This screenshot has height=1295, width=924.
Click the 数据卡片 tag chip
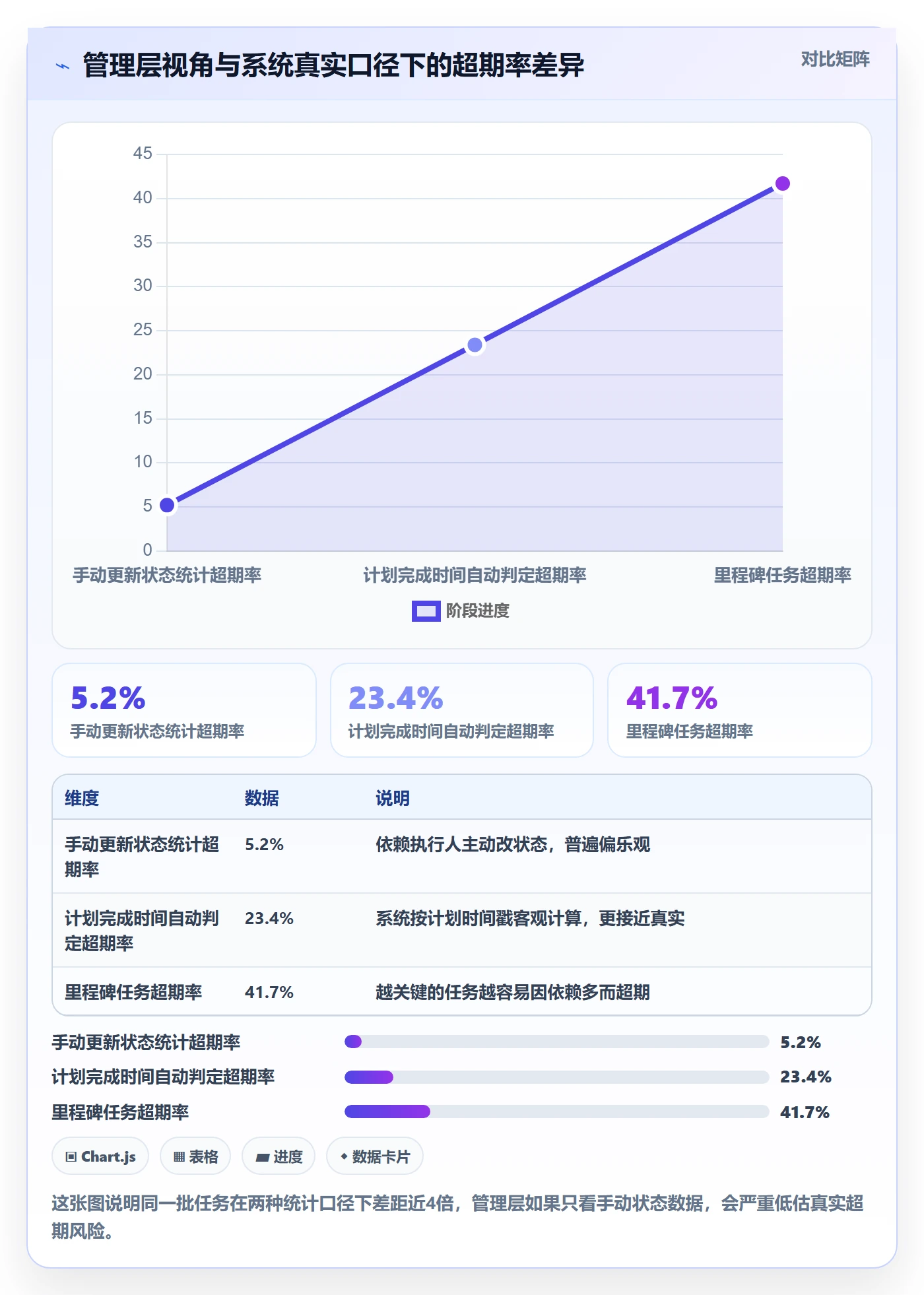point(375,1156)
